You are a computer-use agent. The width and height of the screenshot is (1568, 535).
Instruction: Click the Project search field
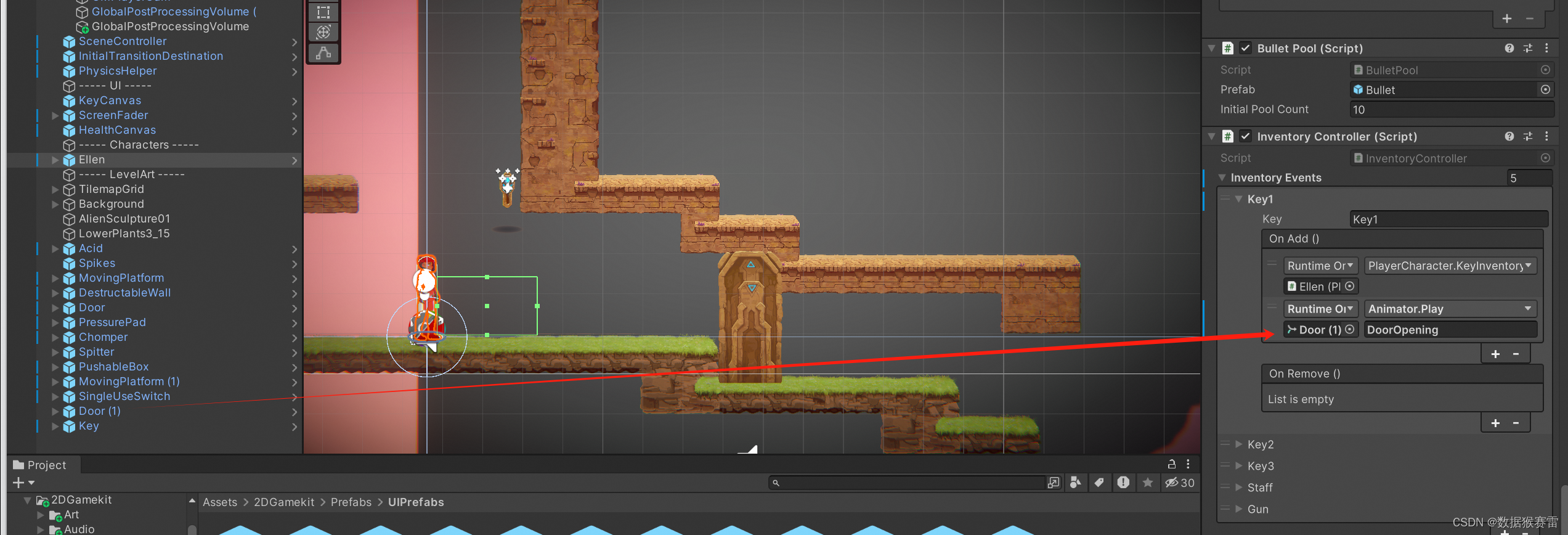[x=907, y=483]
